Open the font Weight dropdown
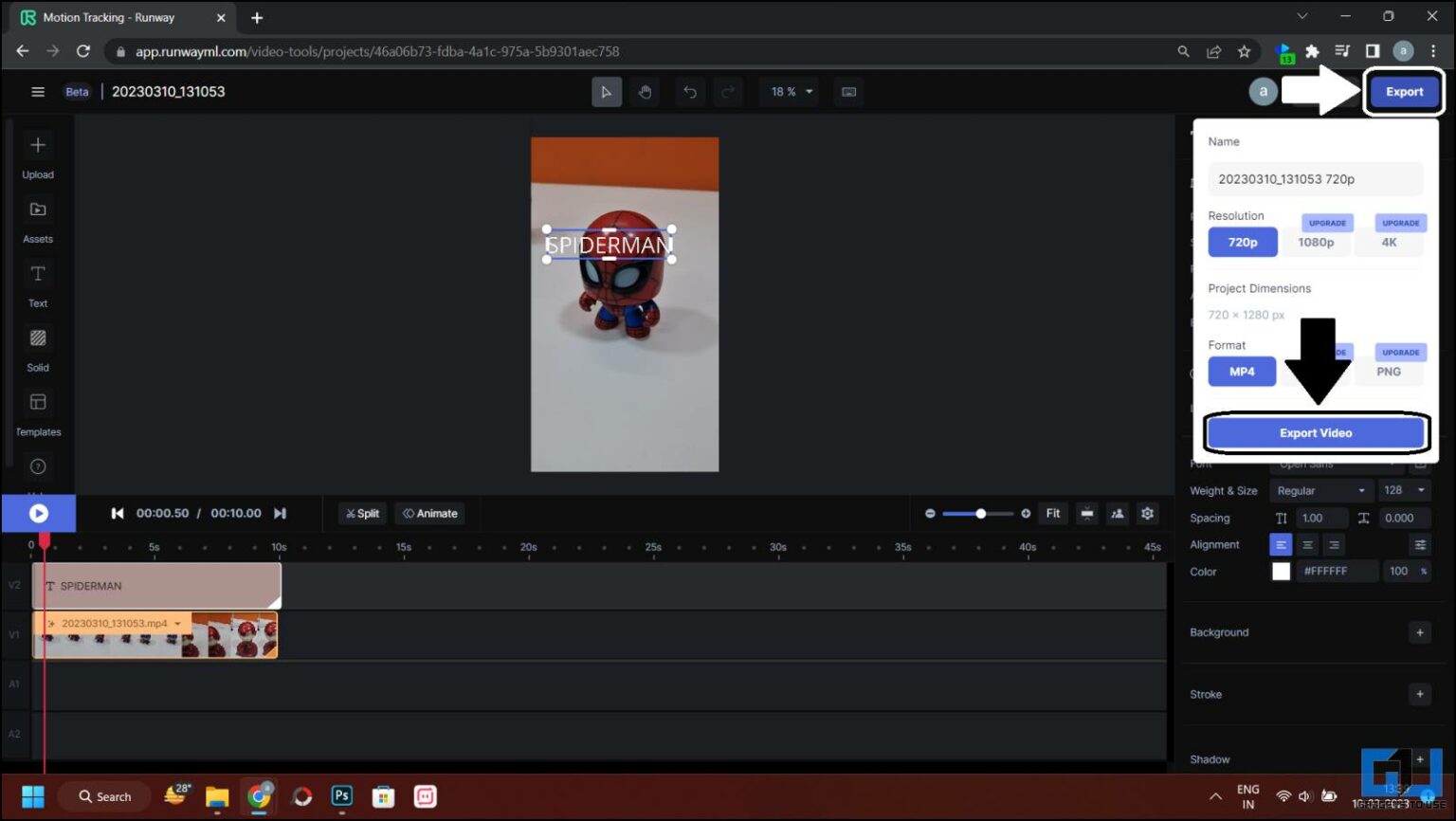The image size is (1456, 821). pyautogui.click(x=1320, y=490)
